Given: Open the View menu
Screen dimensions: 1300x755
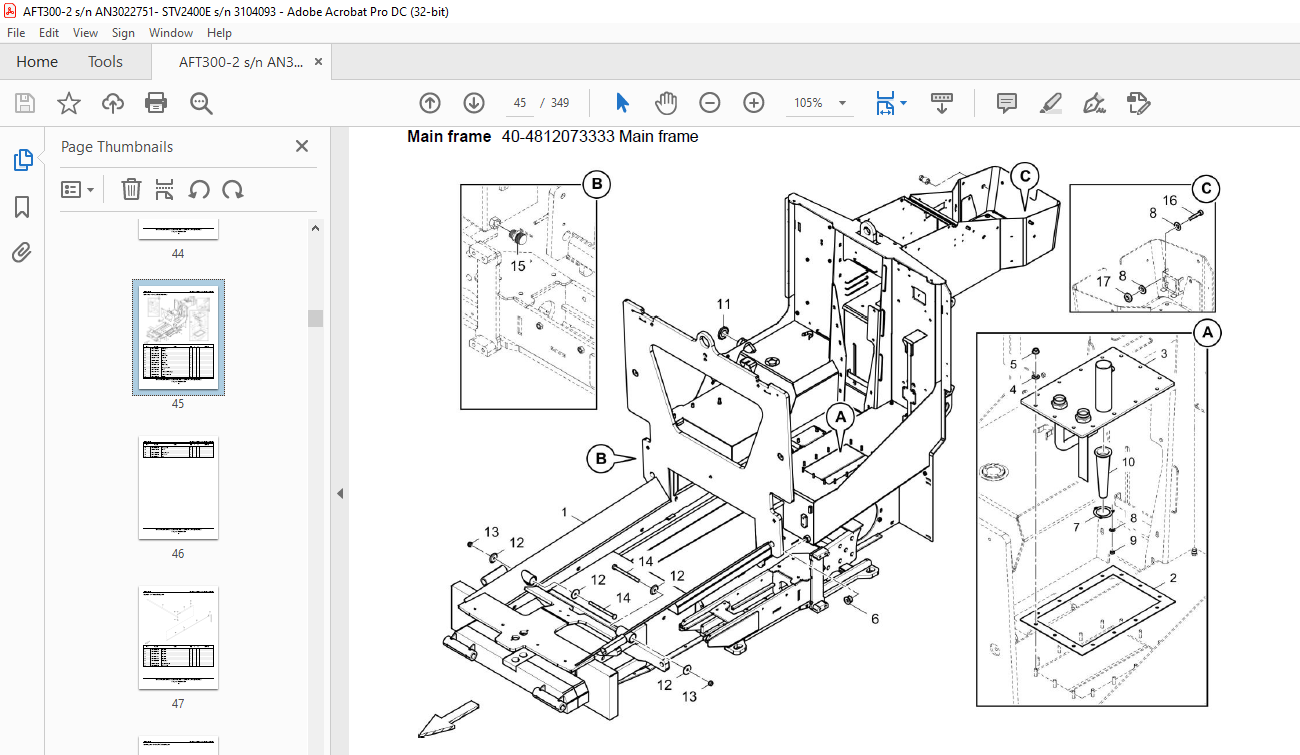Looking at the screenshot, I should [x=85, y=33].
